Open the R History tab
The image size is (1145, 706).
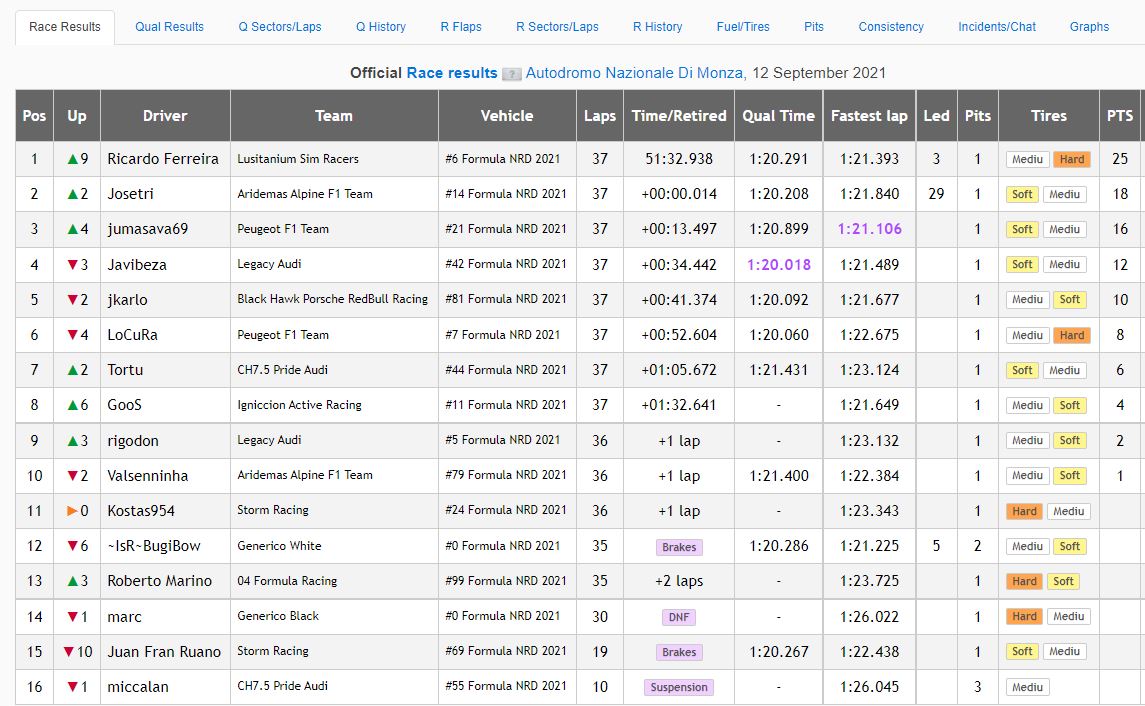(657, 27)
